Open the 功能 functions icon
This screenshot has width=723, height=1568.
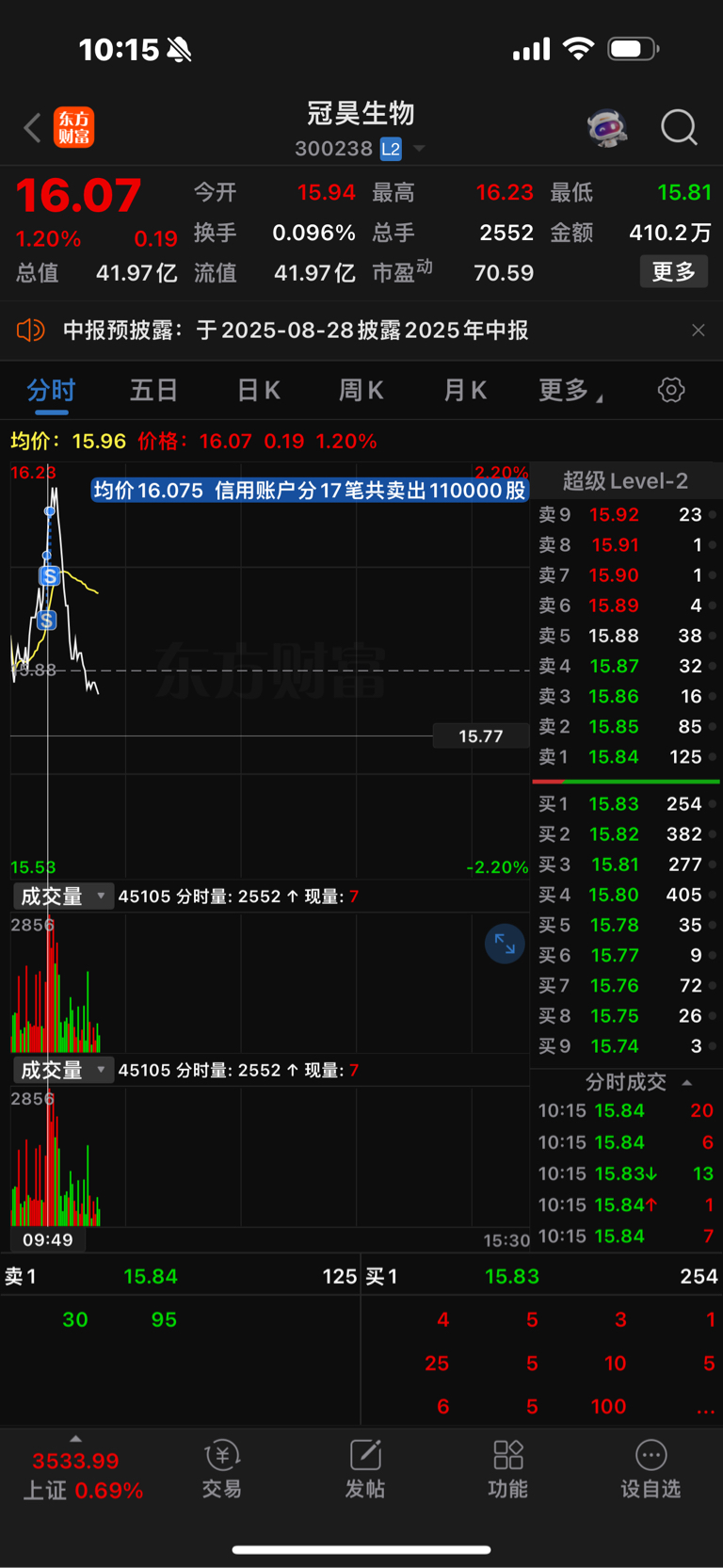(508, 1469)
